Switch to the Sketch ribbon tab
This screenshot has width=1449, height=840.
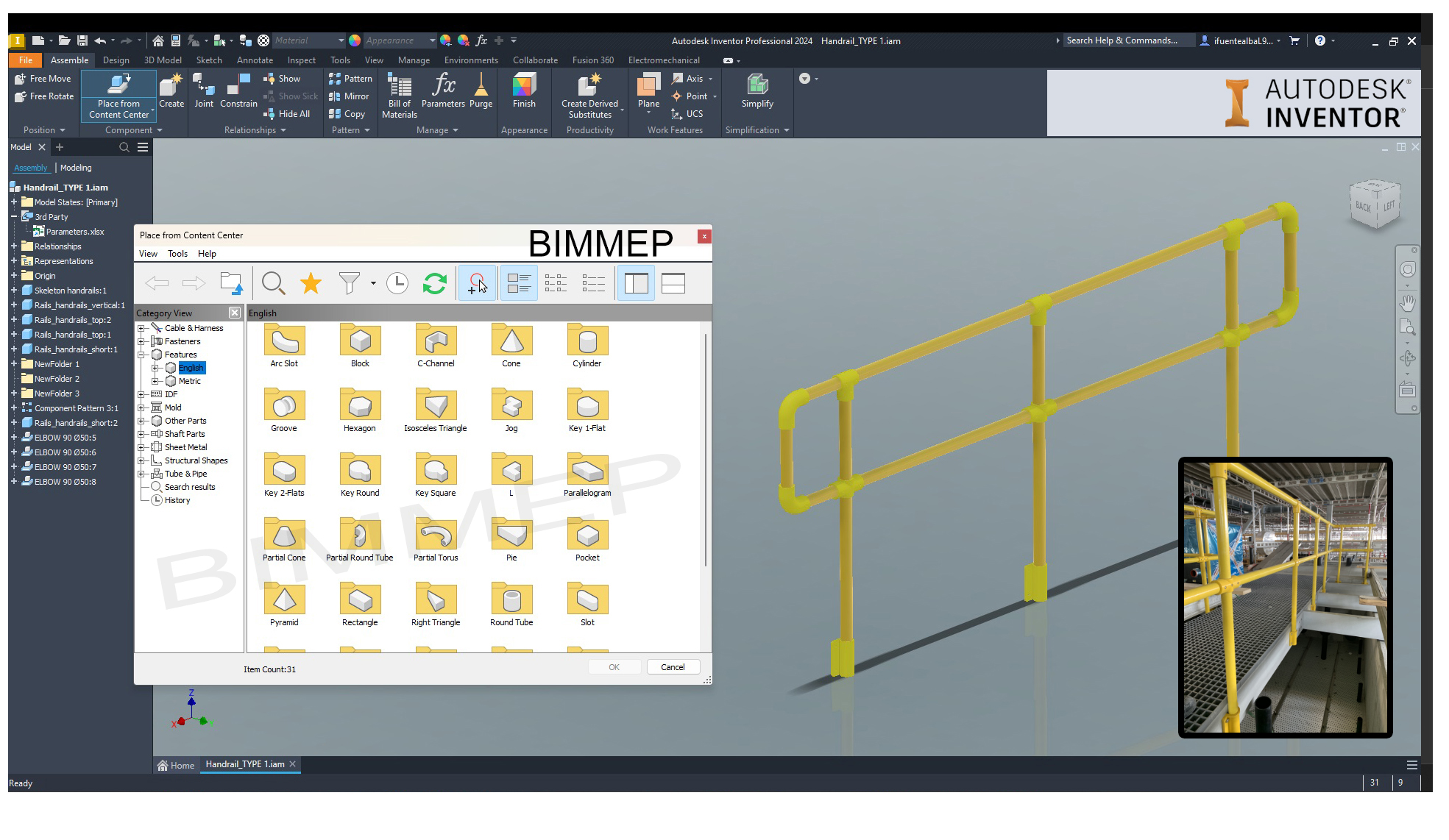209,60
